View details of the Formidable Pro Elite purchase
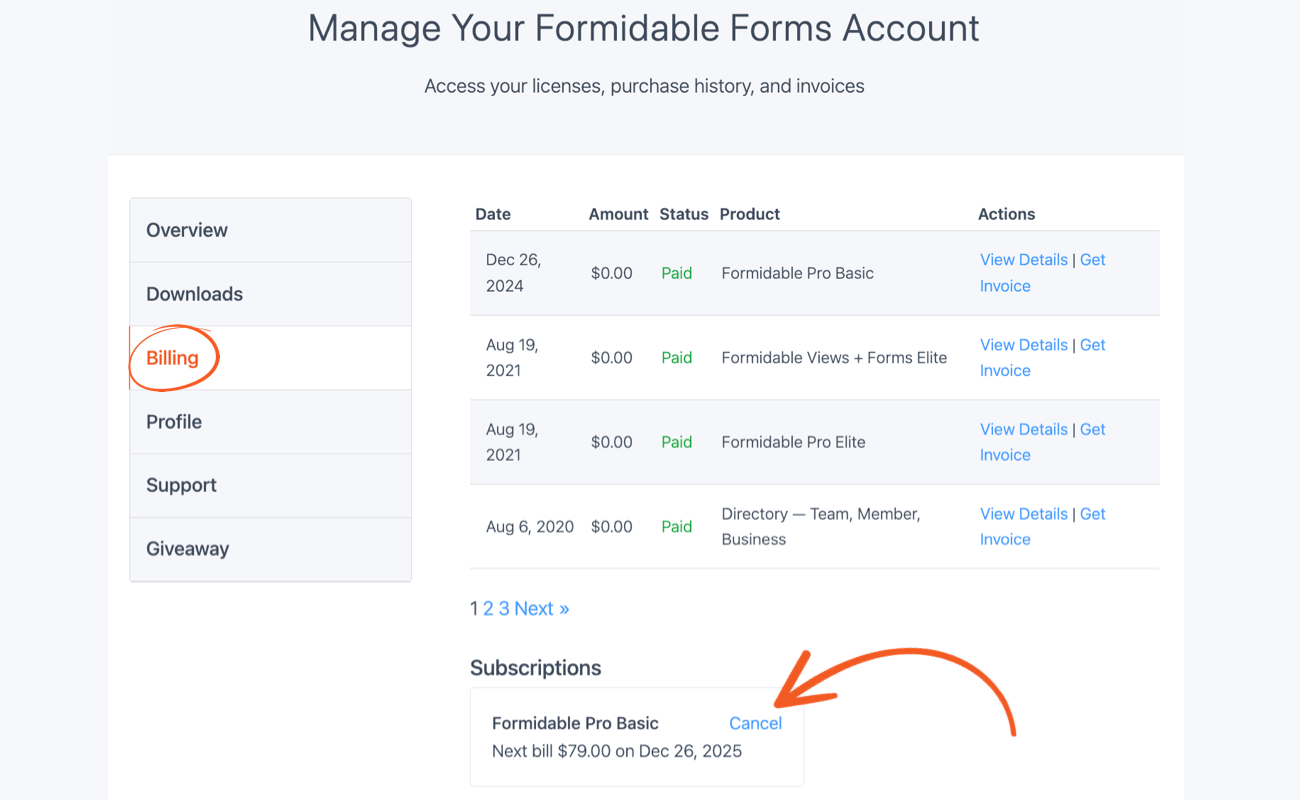 pos(1023,429)
